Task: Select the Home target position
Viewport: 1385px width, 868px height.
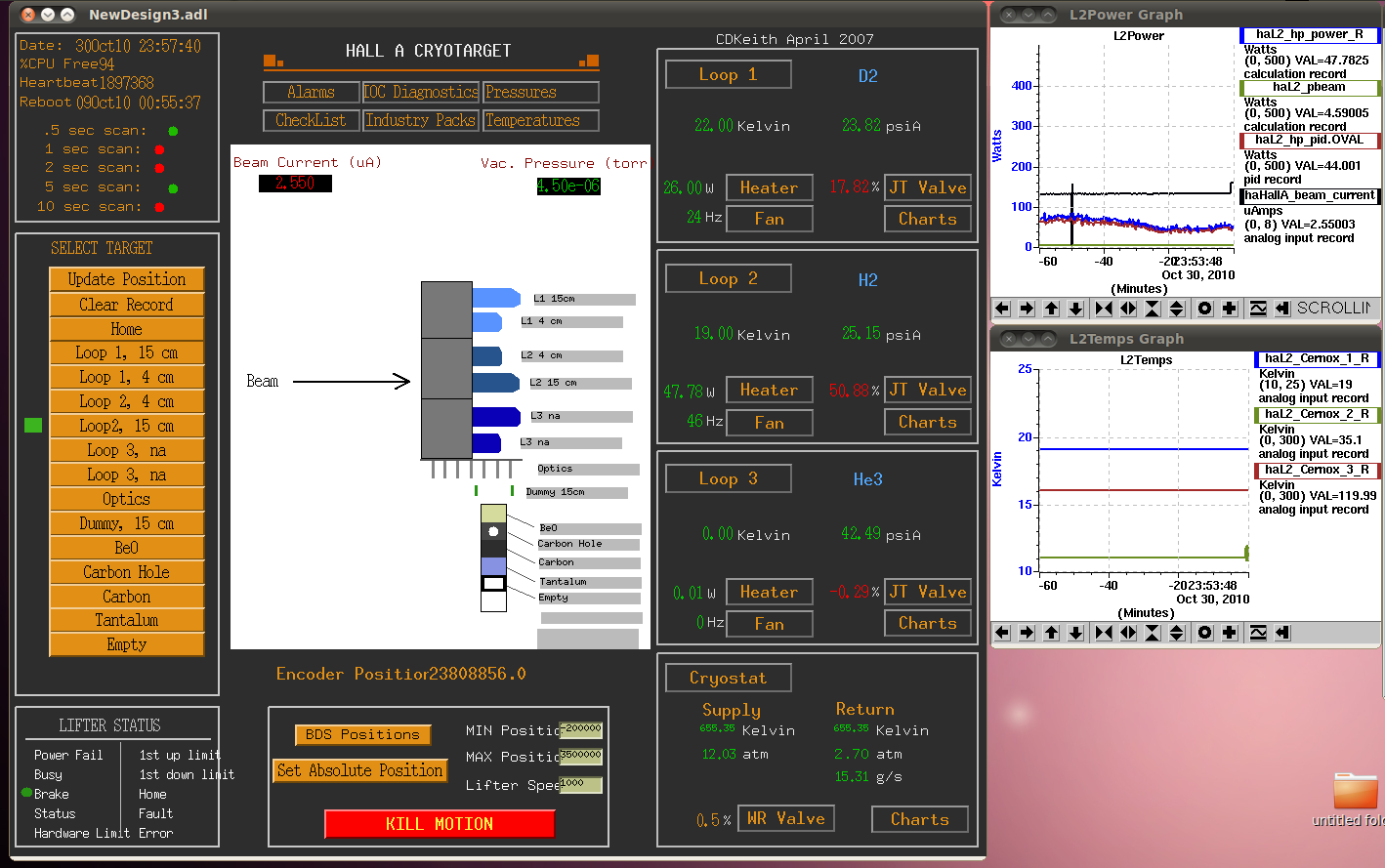Action: [127, 329]
